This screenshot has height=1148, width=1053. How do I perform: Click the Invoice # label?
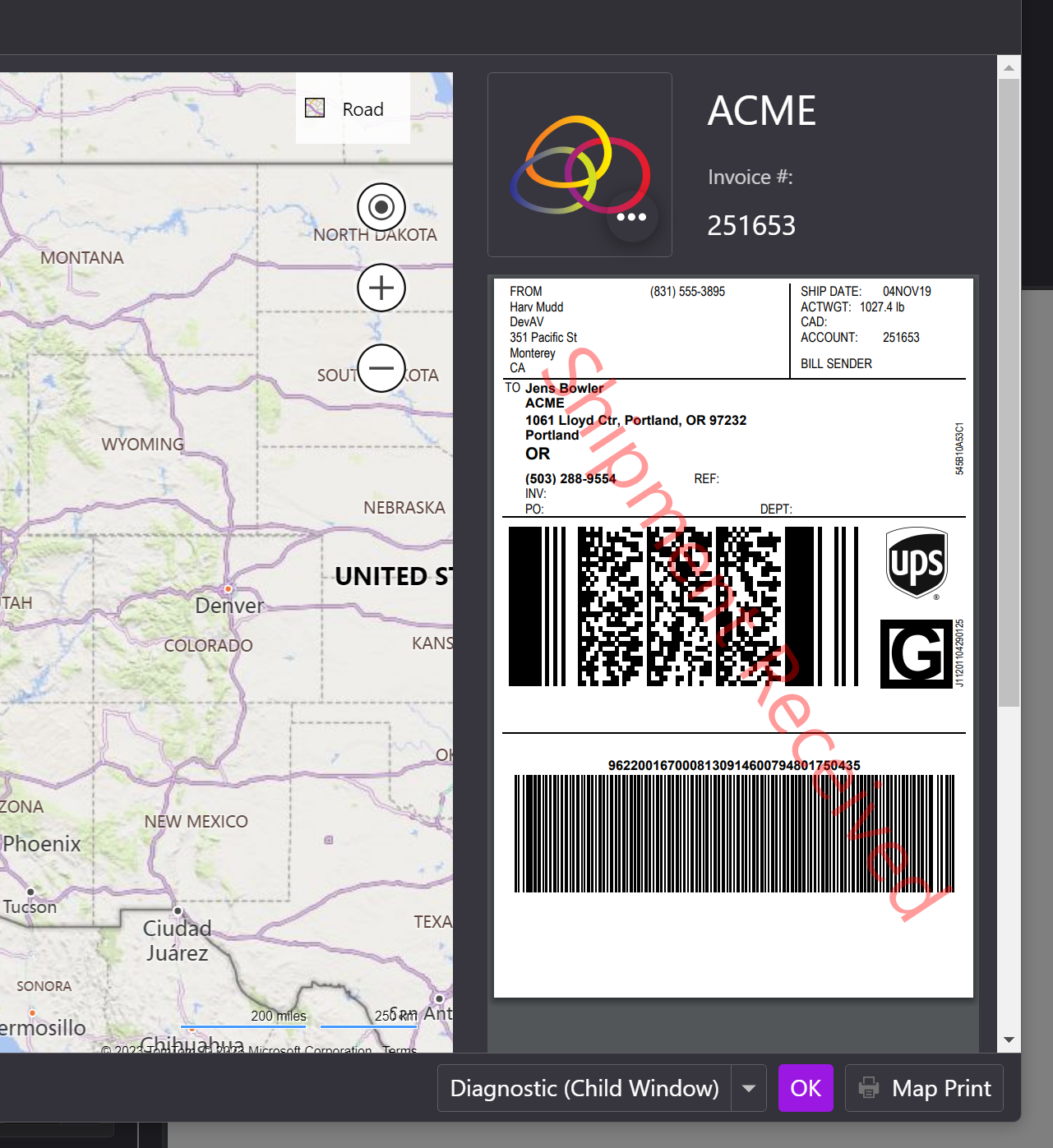(750, 177)
